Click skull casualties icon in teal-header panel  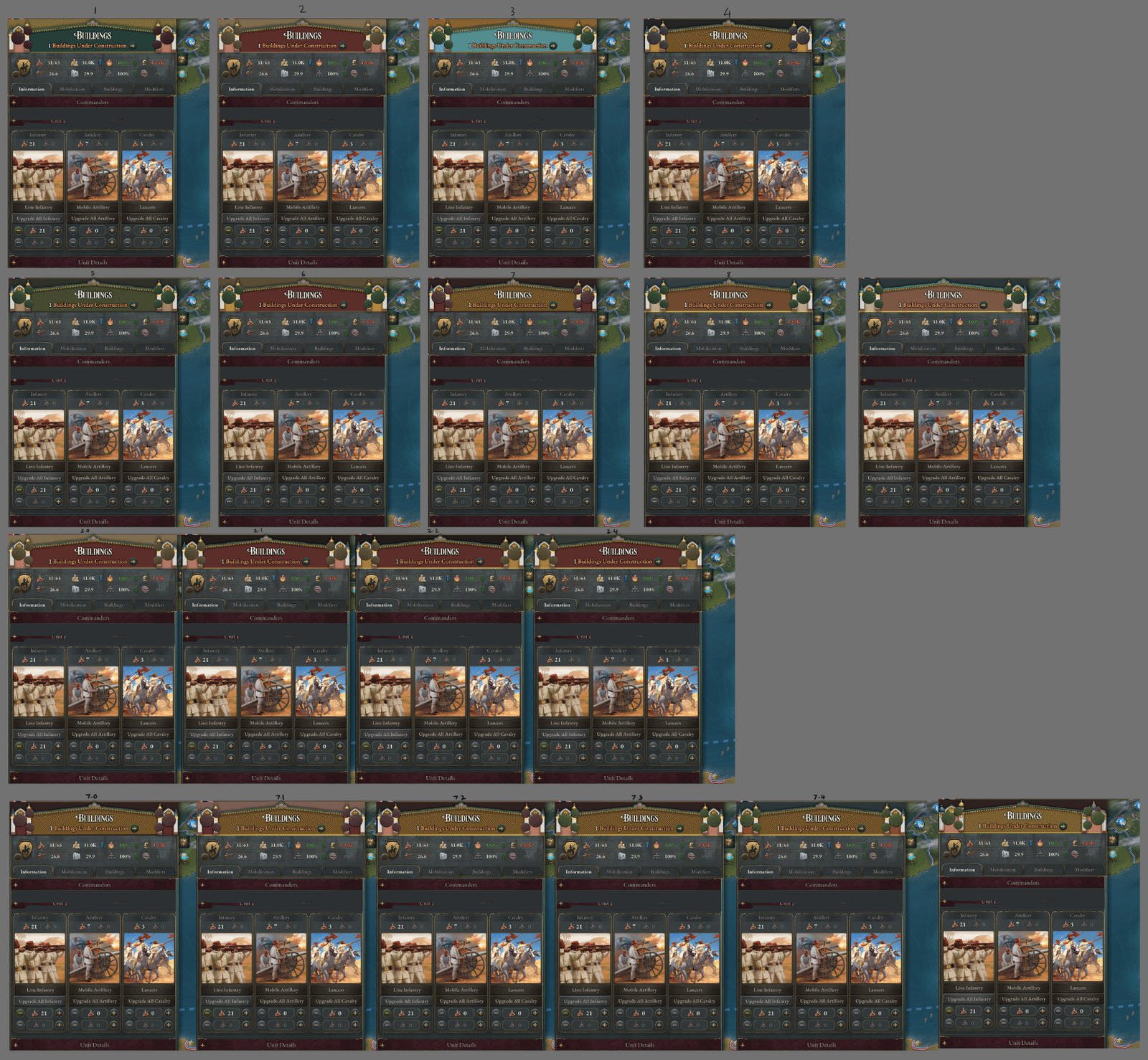(x=565, y=73)
